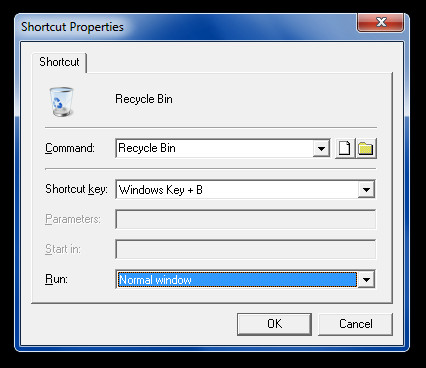Click the disabled Start in field
This screenshot has height=368, width=426.
pos(246,249)
